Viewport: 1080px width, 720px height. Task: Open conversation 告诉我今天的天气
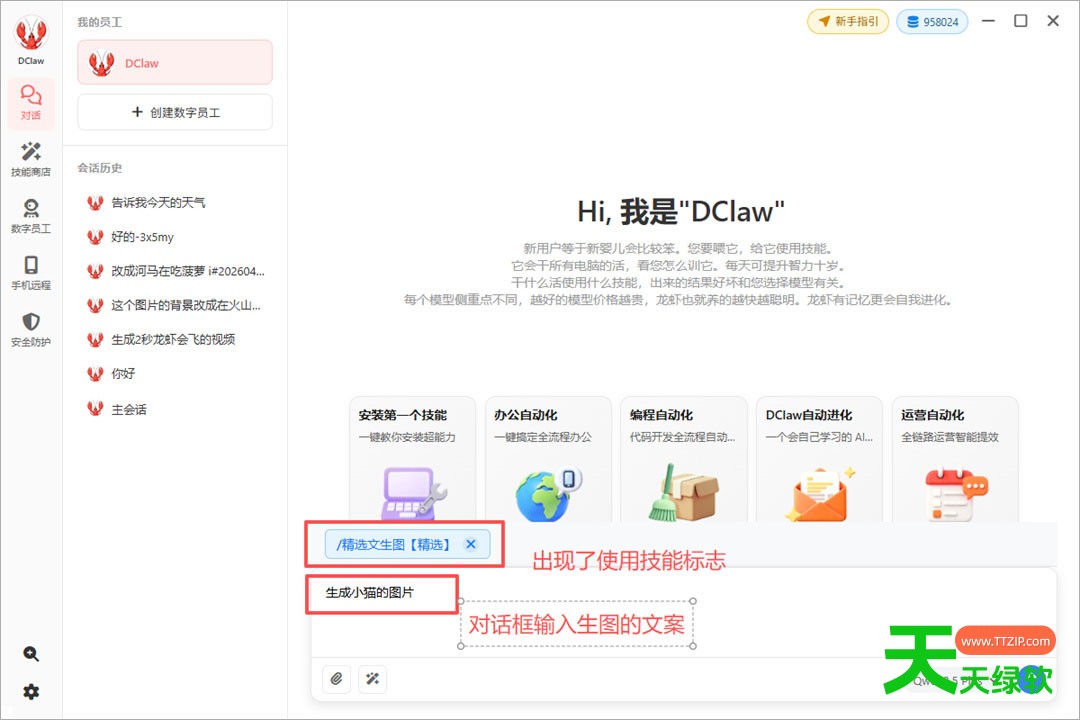[x=175, y=203]
